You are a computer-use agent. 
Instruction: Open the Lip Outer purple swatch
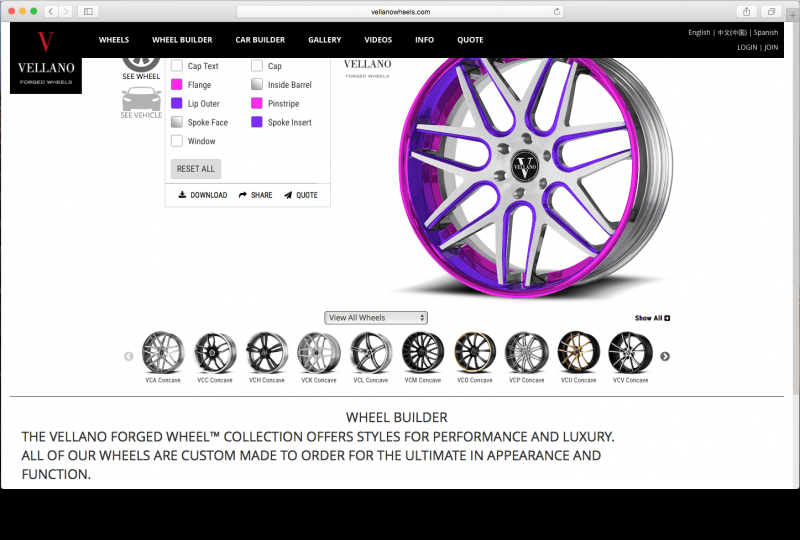click(x=177, y=104)
